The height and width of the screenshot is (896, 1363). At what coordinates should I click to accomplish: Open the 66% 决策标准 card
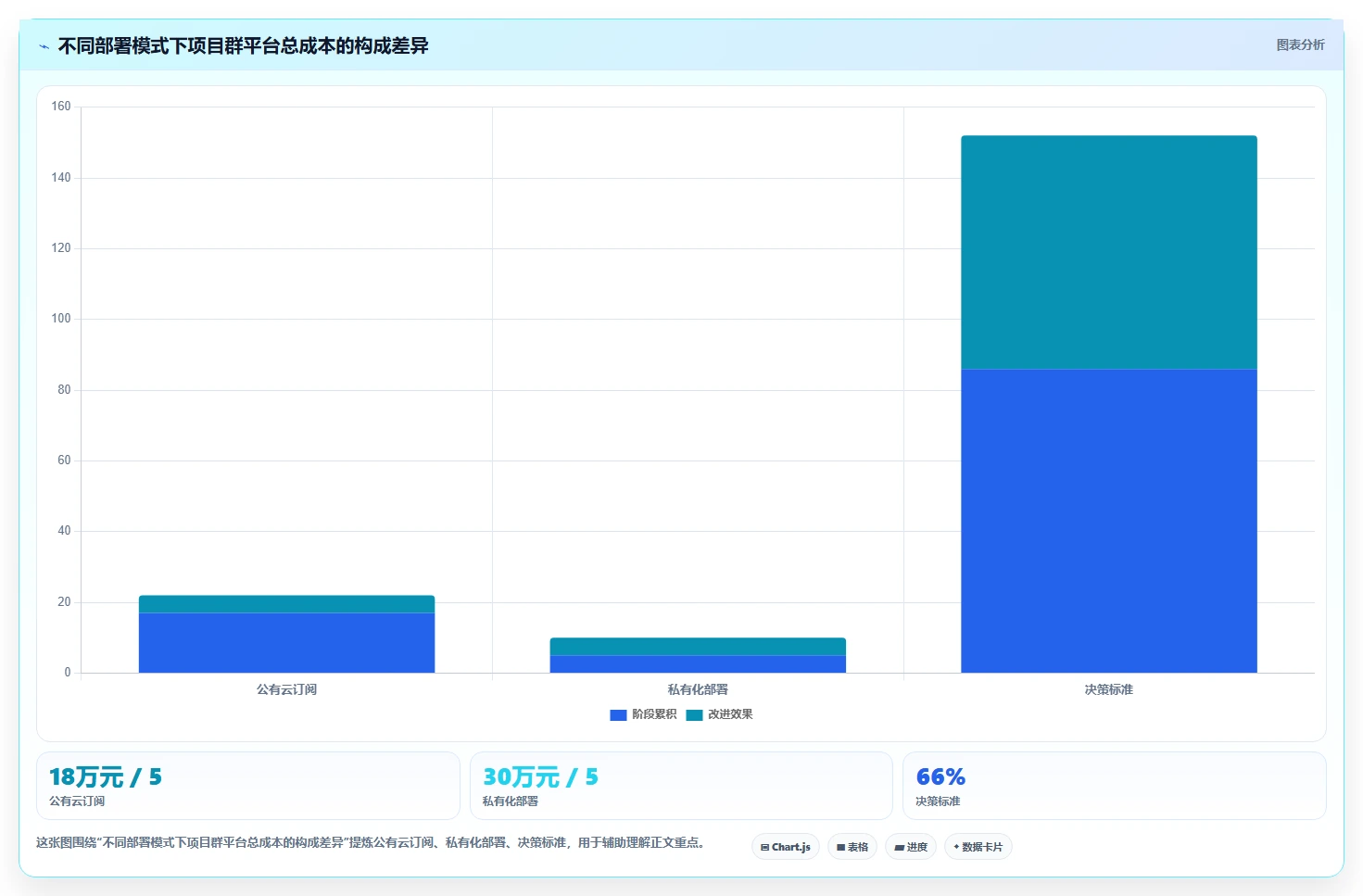click(x=1115, y=786)
